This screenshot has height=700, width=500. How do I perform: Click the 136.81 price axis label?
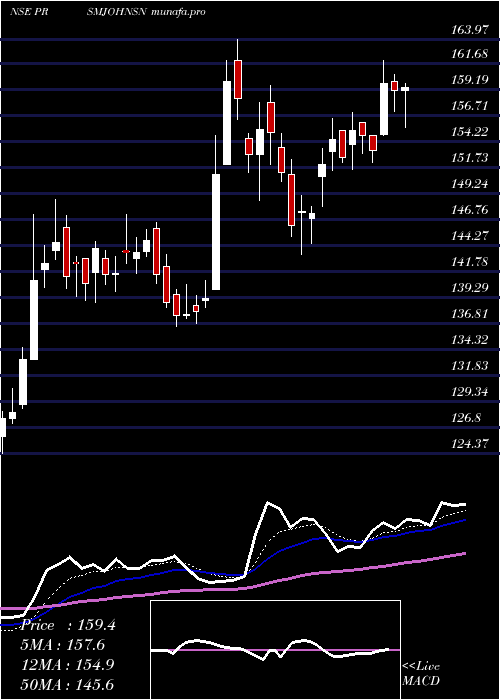pyautogui.click(x=469, y=313)
